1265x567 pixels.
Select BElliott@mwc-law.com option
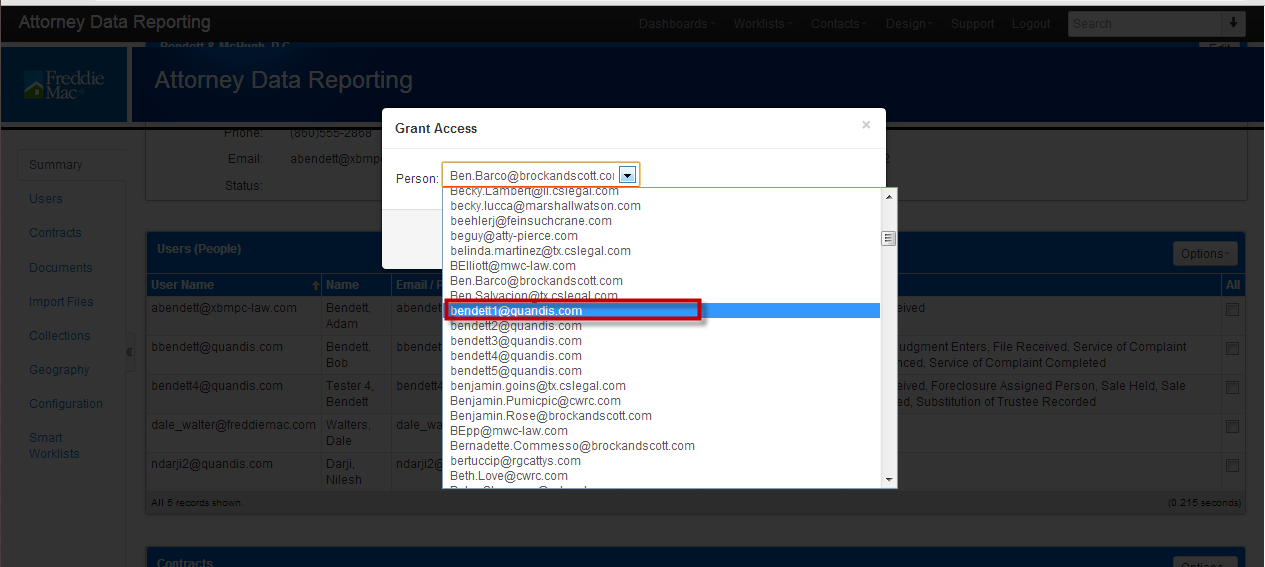[x=661, y=266]
